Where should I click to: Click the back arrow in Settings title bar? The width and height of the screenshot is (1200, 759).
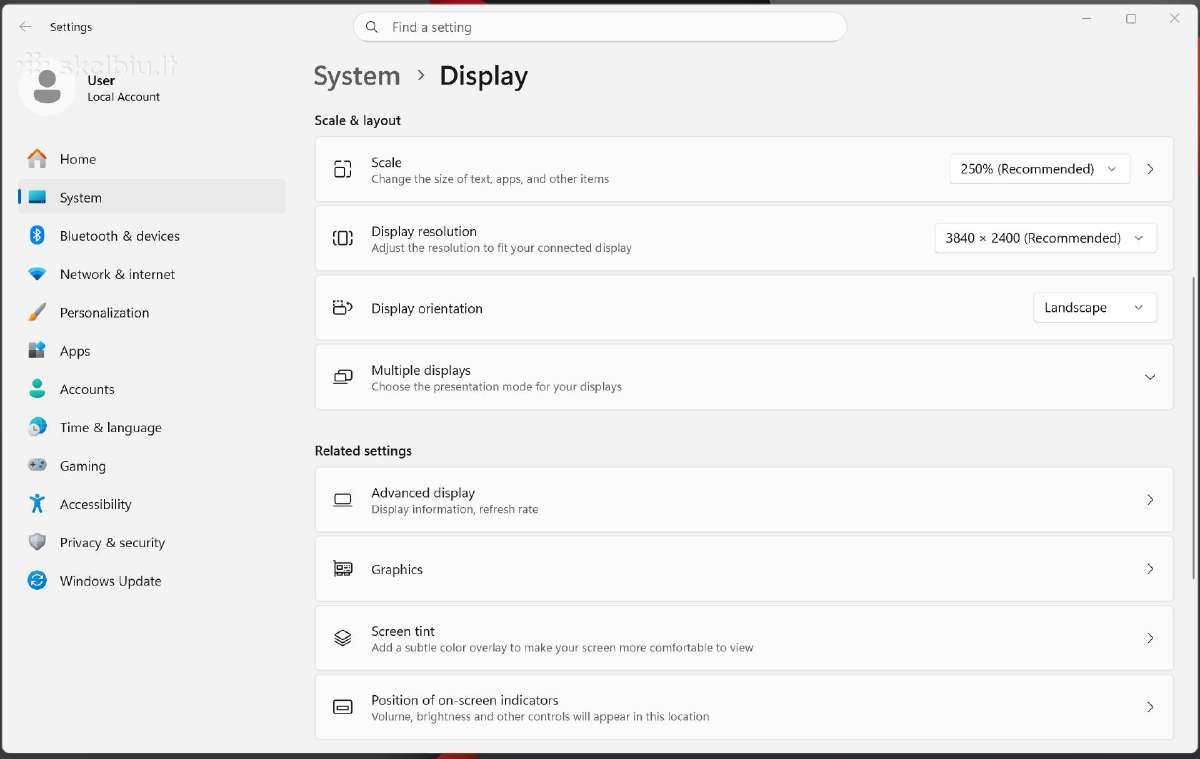25,27
